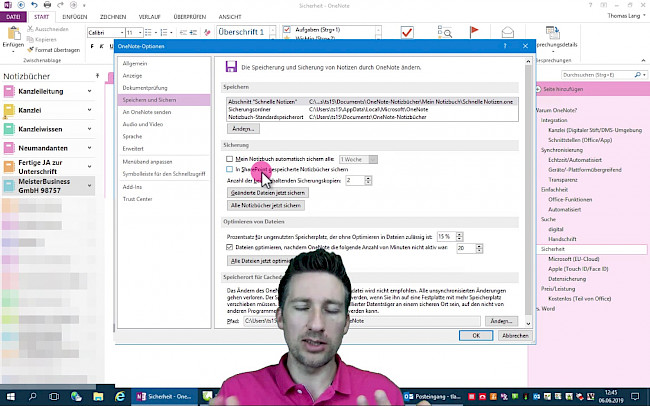Open Task View on the taskbar
Viewport: 650px width, 406px height.
[54, 396]
